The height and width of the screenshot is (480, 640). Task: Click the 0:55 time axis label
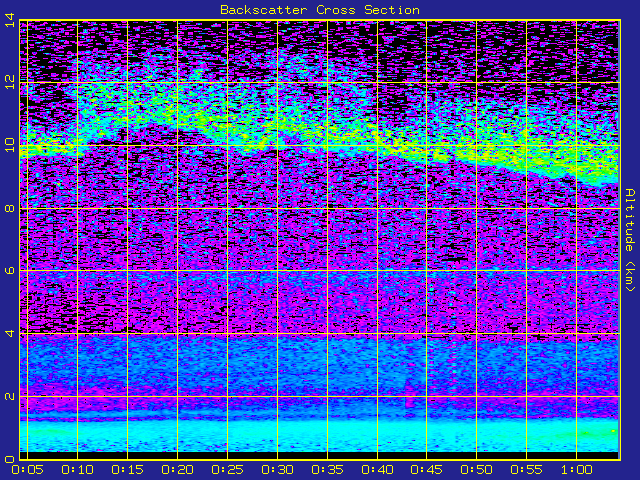point(527,470)
